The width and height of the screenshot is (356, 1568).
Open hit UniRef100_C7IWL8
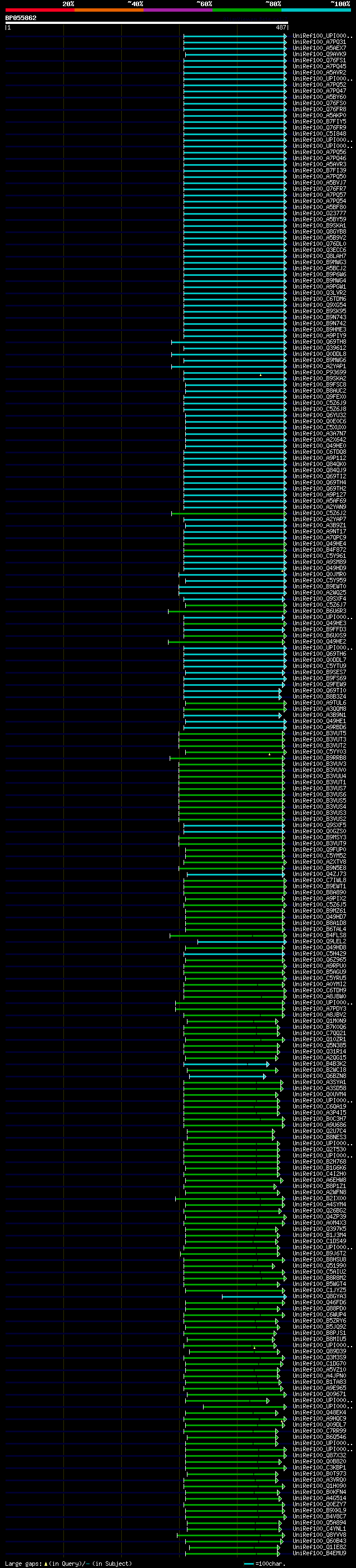click(x=319, y=880)
